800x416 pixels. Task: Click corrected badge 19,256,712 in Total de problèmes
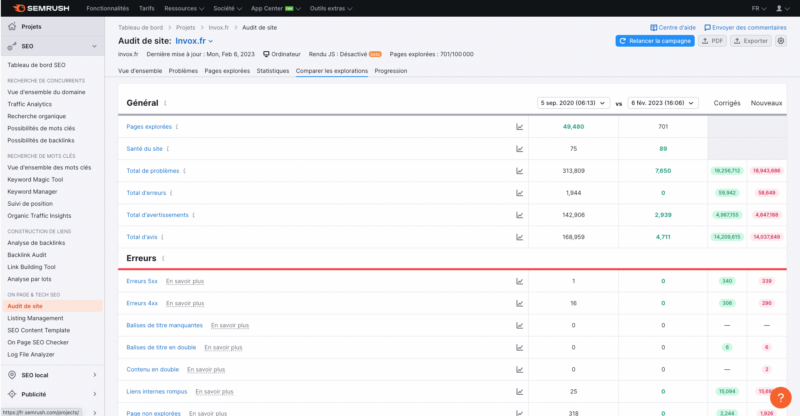[x=727, y=171]
